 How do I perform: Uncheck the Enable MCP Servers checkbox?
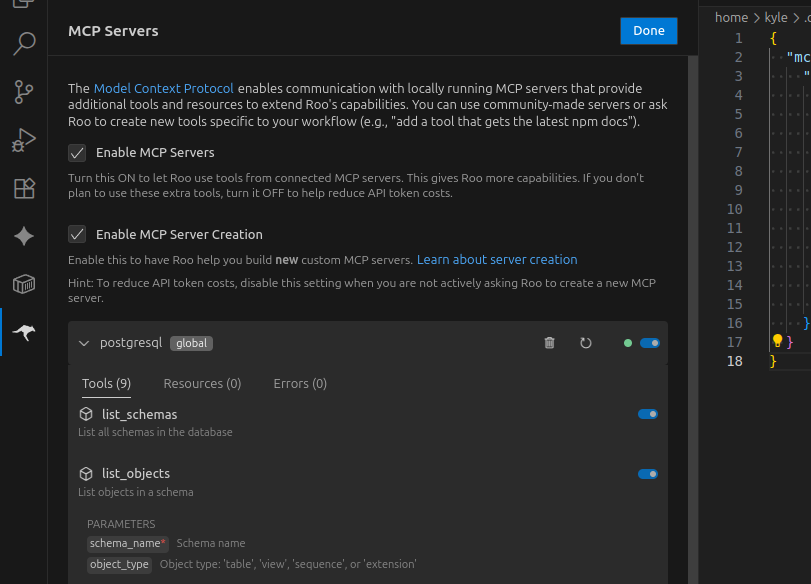click(77, 153)
